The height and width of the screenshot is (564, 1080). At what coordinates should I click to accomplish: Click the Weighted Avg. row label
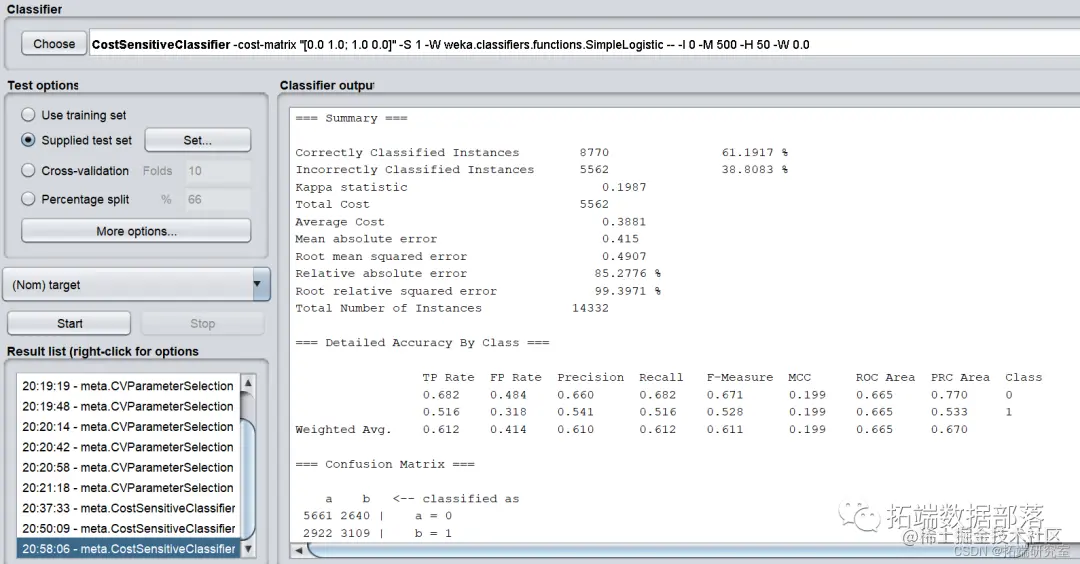pyautogui.click(x=343, y=430)
